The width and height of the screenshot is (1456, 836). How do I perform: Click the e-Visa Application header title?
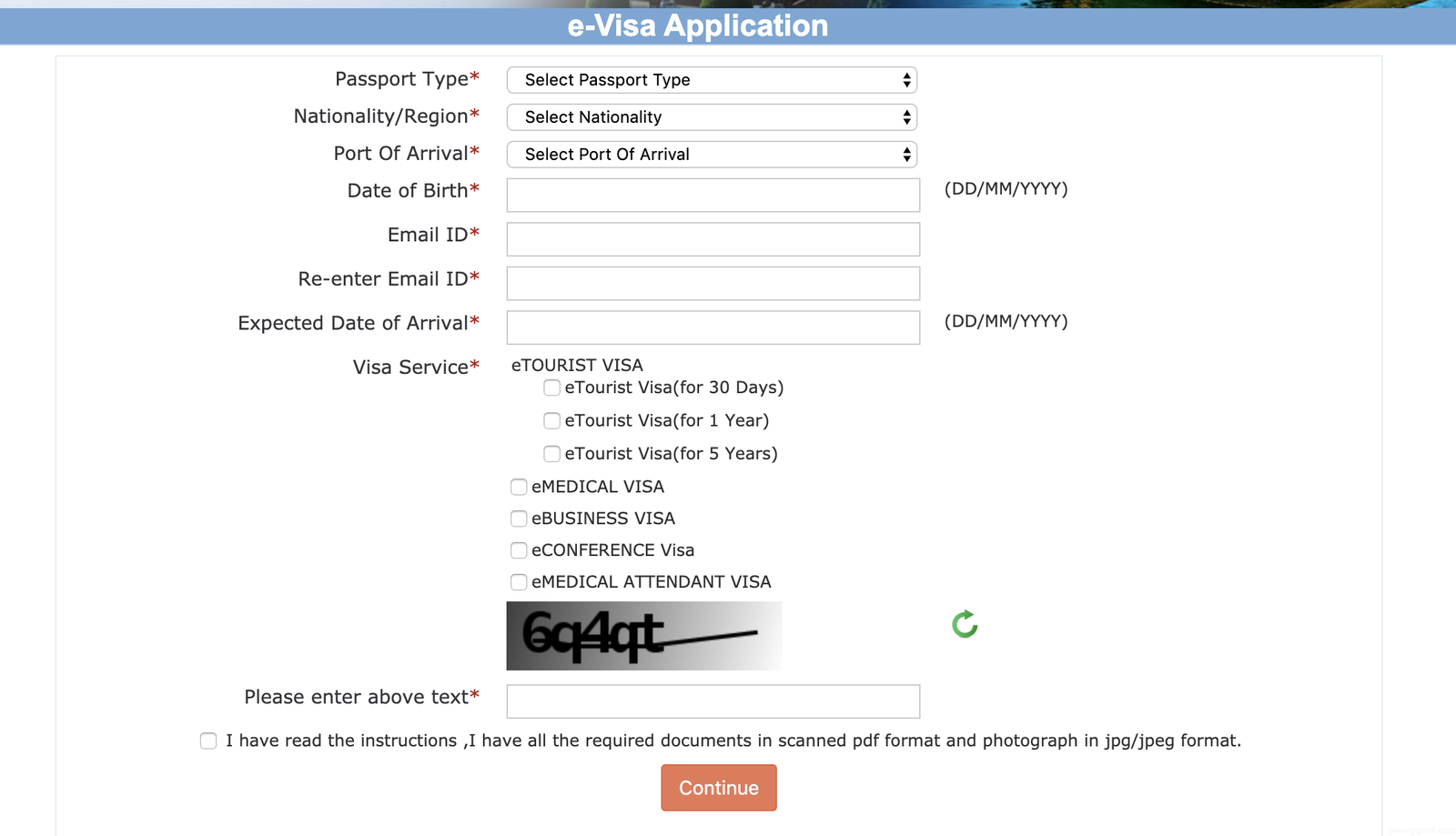pos(698,25)
